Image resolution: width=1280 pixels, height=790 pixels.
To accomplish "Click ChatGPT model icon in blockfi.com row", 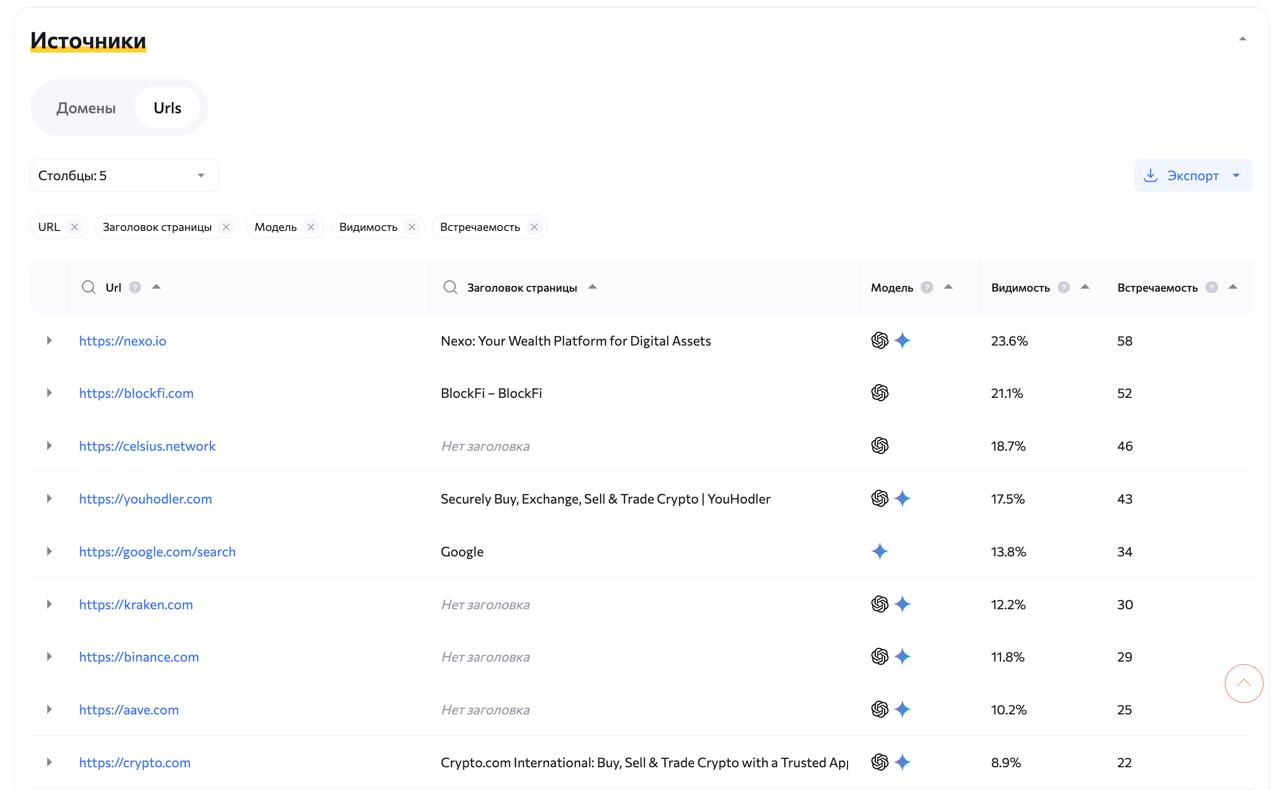I will (880, 393).
